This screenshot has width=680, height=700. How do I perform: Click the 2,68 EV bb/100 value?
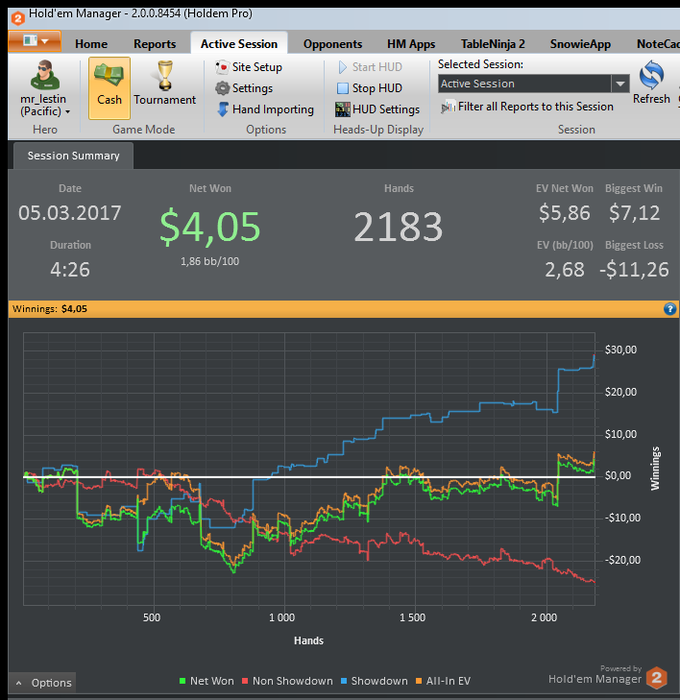point(564,270)
